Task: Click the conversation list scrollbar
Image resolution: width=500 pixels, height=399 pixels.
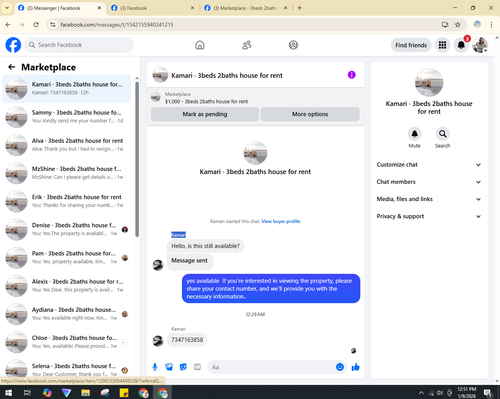Action: tap(137, 159)
